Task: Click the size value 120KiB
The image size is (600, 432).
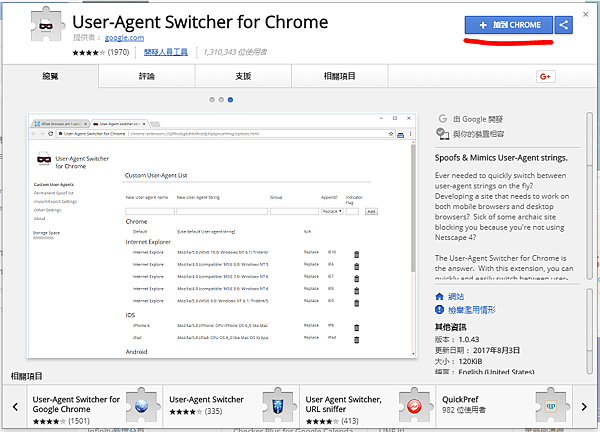Action: 470,362
